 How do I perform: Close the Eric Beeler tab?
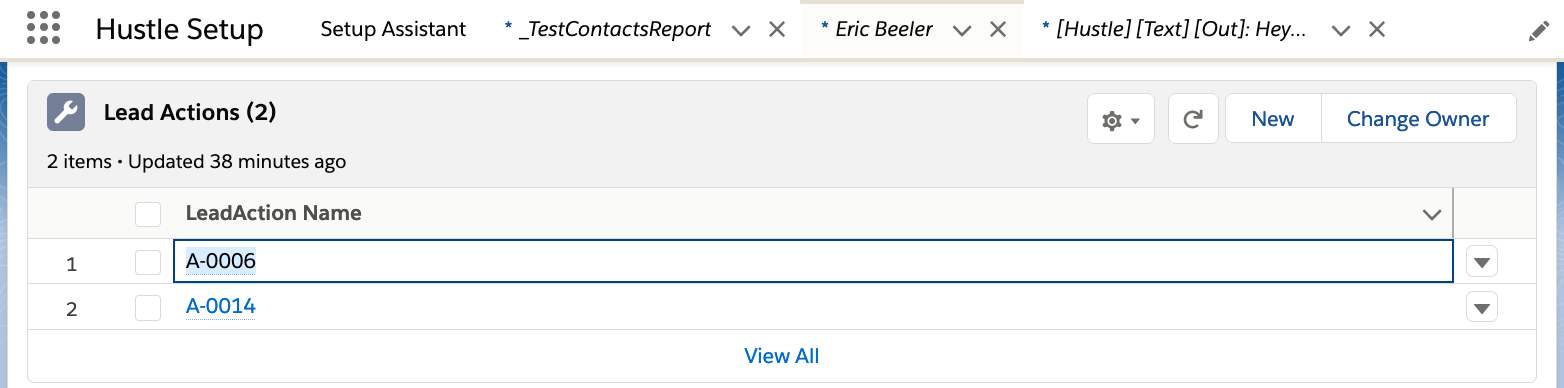997,30
